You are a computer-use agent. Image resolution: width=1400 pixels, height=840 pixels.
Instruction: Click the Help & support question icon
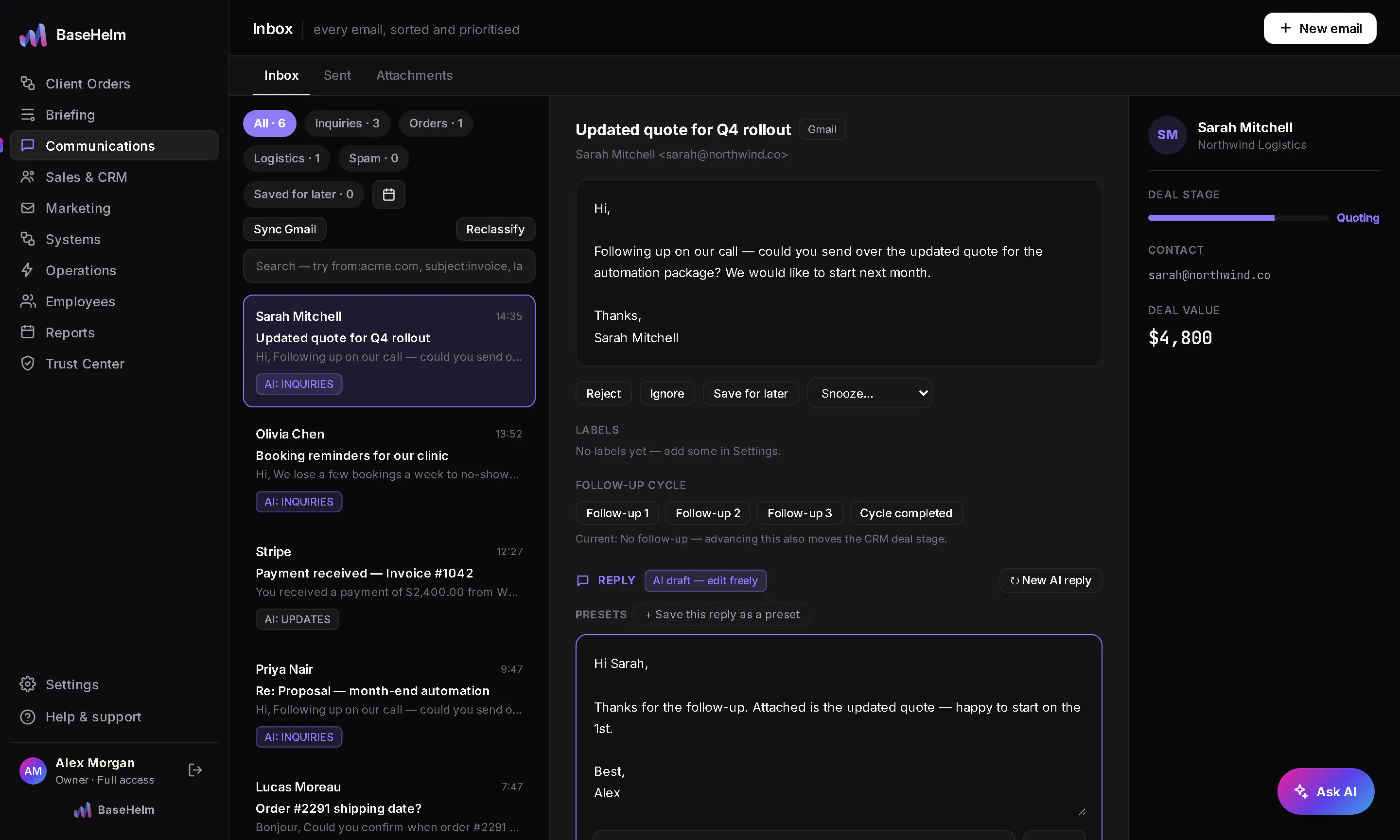coord(28,717)
